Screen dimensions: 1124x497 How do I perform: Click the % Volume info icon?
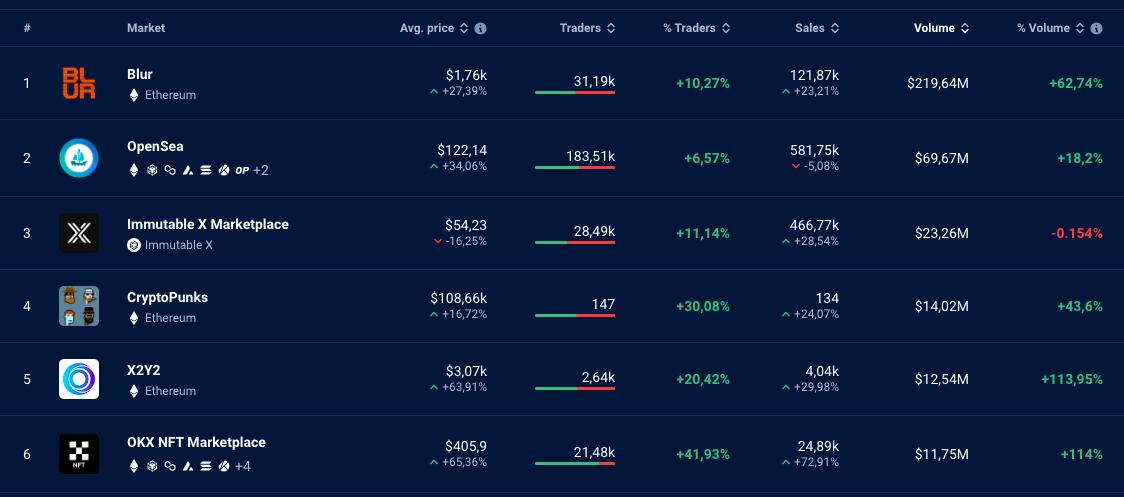[1097, 29]
